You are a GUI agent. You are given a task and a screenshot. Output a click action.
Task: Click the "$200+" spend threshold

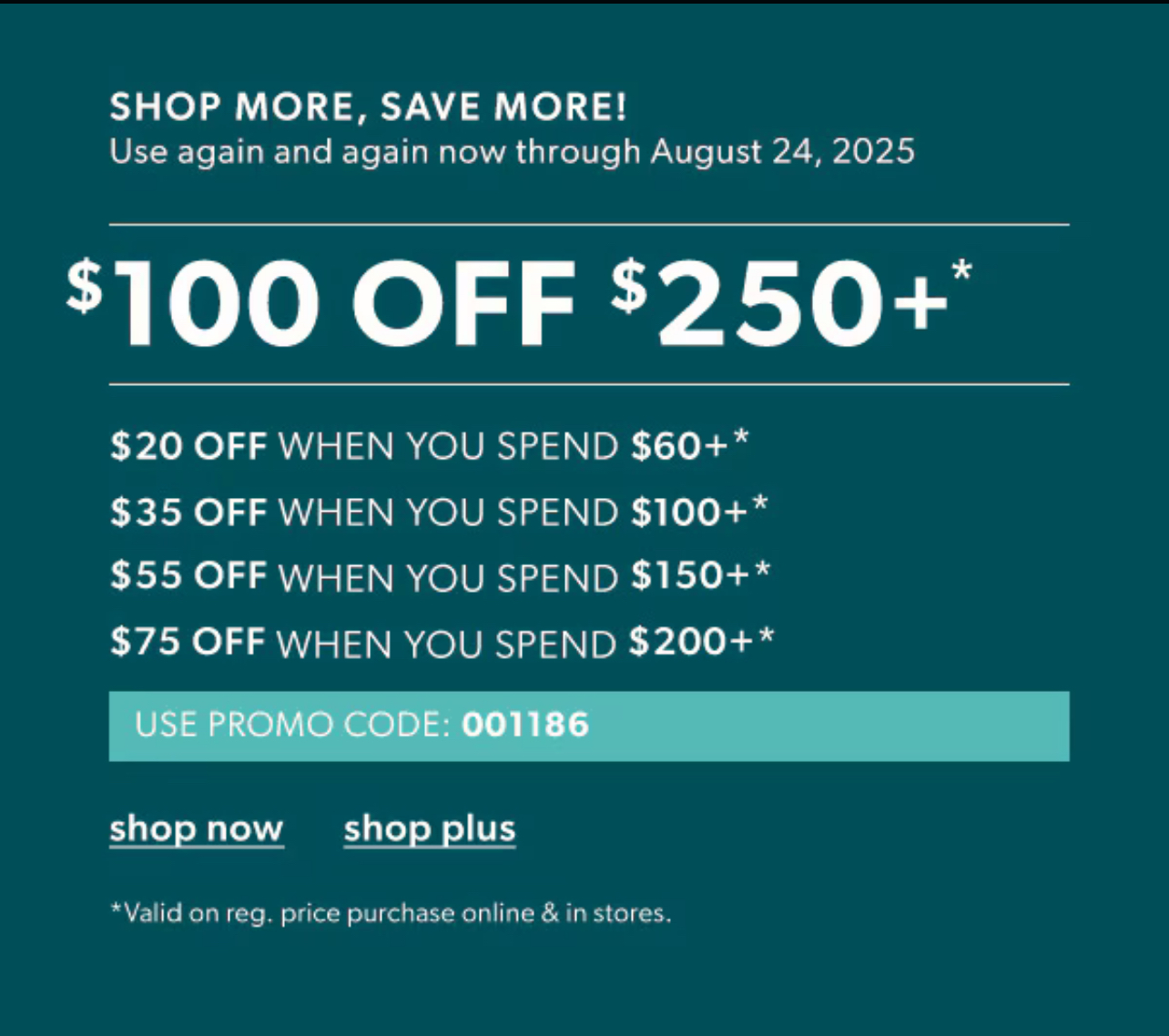pos(691,642)
